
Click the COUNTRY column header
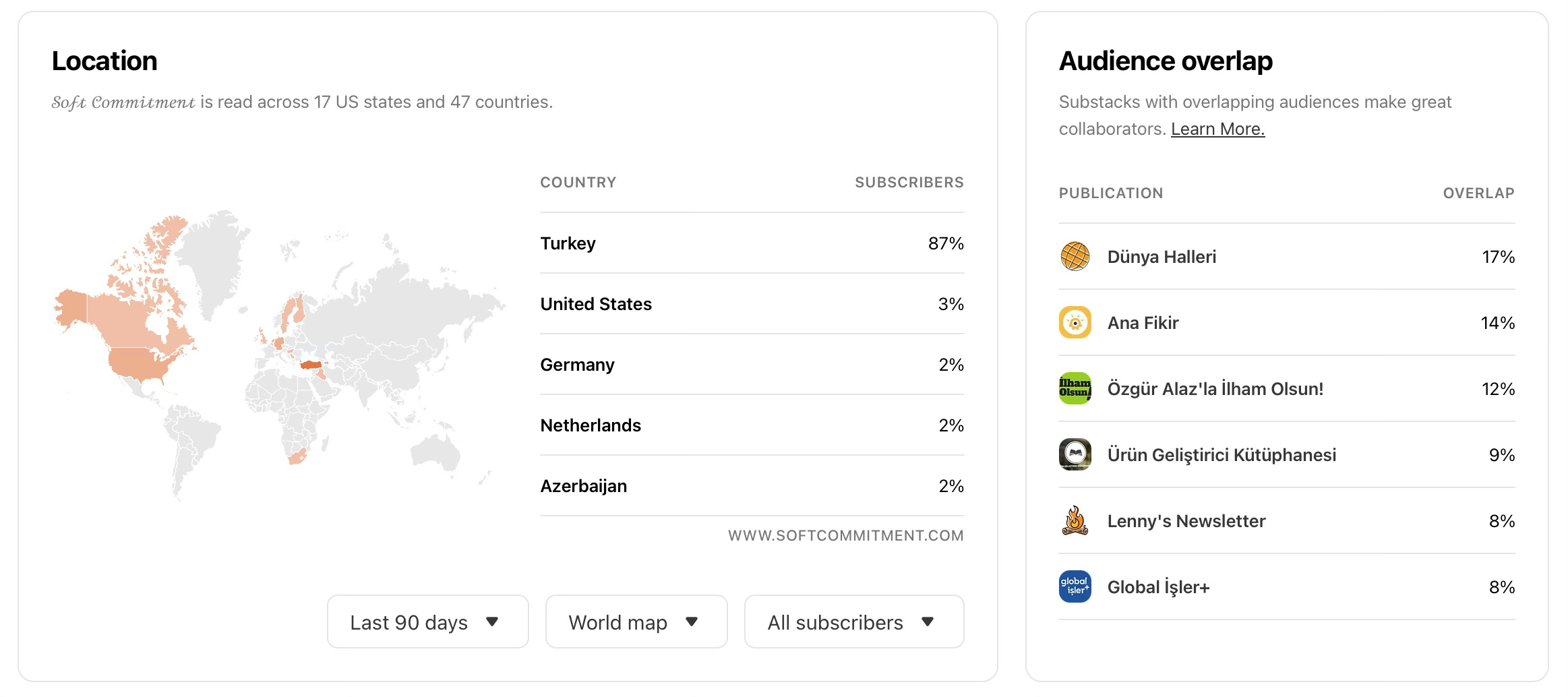[578, 183]
